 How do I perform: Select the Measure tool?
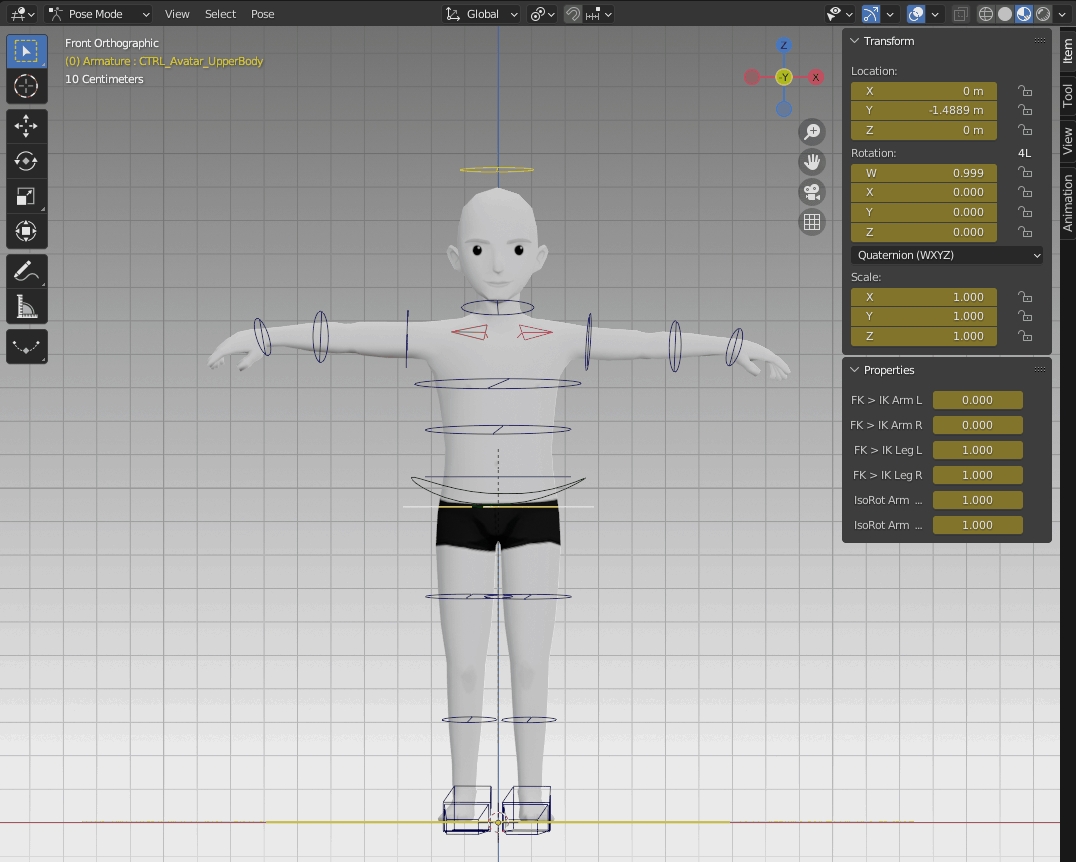pyautogui.click(x=26, y=307)
